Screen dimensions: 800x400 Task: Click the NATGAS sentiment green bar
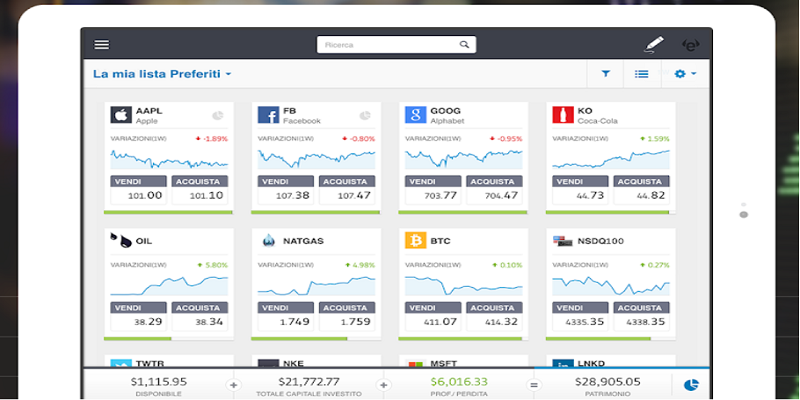coord(299,339)
